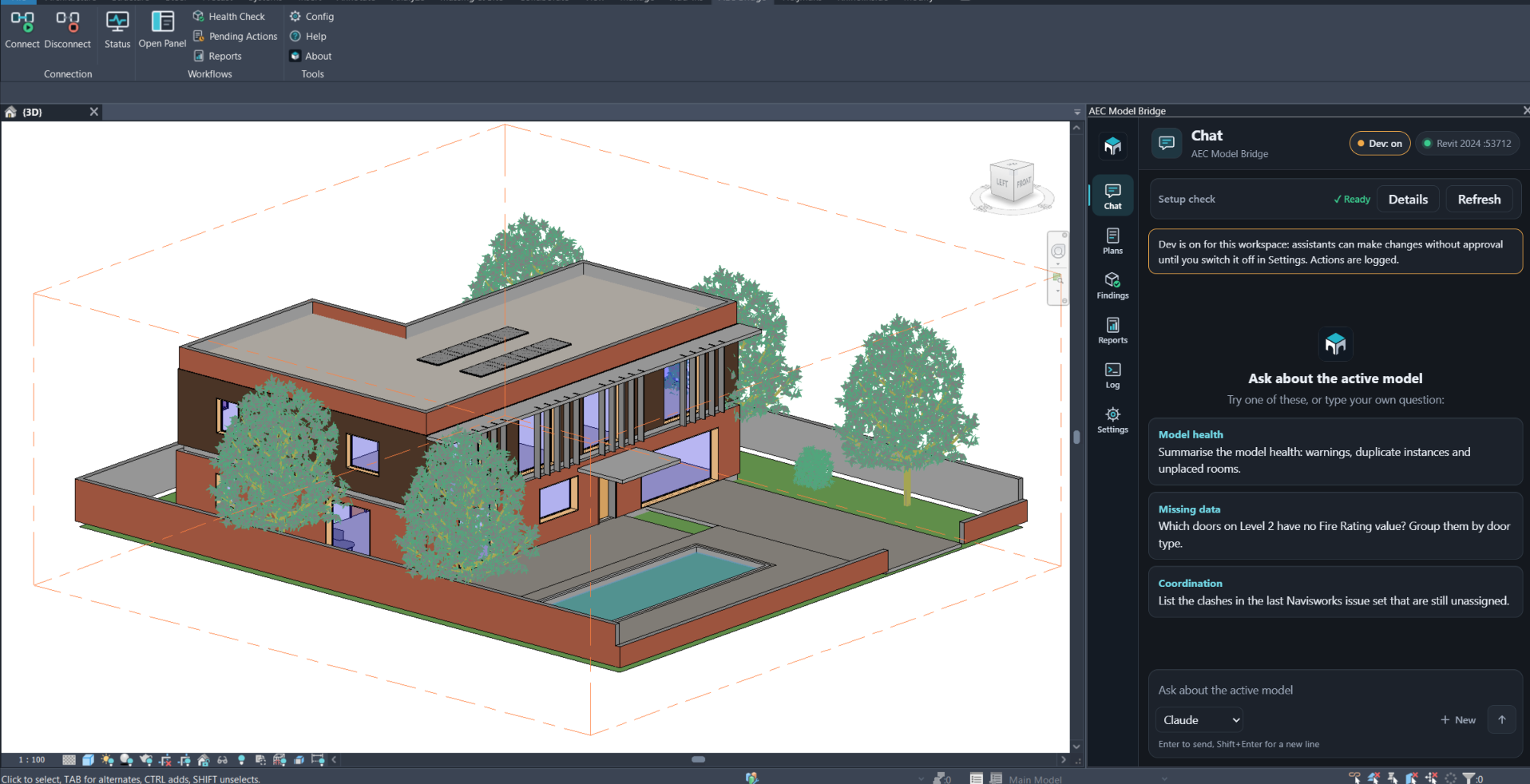This screenshot has height=784, width=1530.
Task: Run Health Check from Workflows group
Action: (x=228, y=16)
